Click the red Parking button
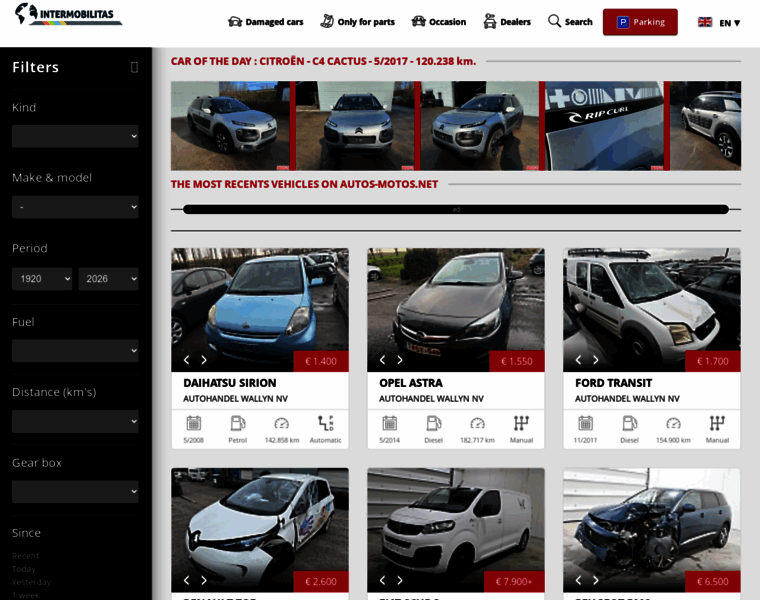Image resolution: width=760 pixels, height=600 pixels. (x=640, y=22)
